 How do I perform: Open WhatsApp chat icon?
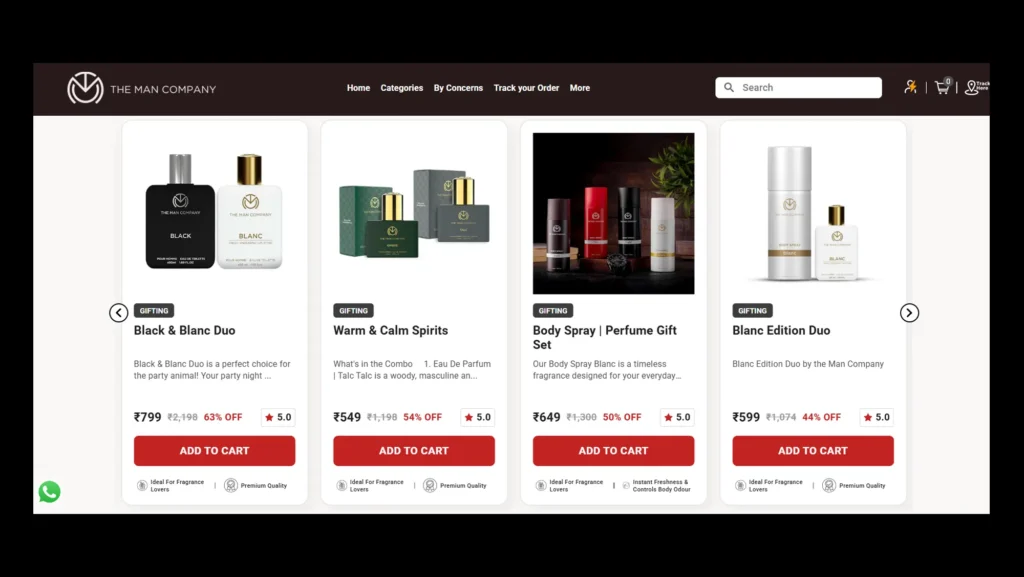click(50, 491)
